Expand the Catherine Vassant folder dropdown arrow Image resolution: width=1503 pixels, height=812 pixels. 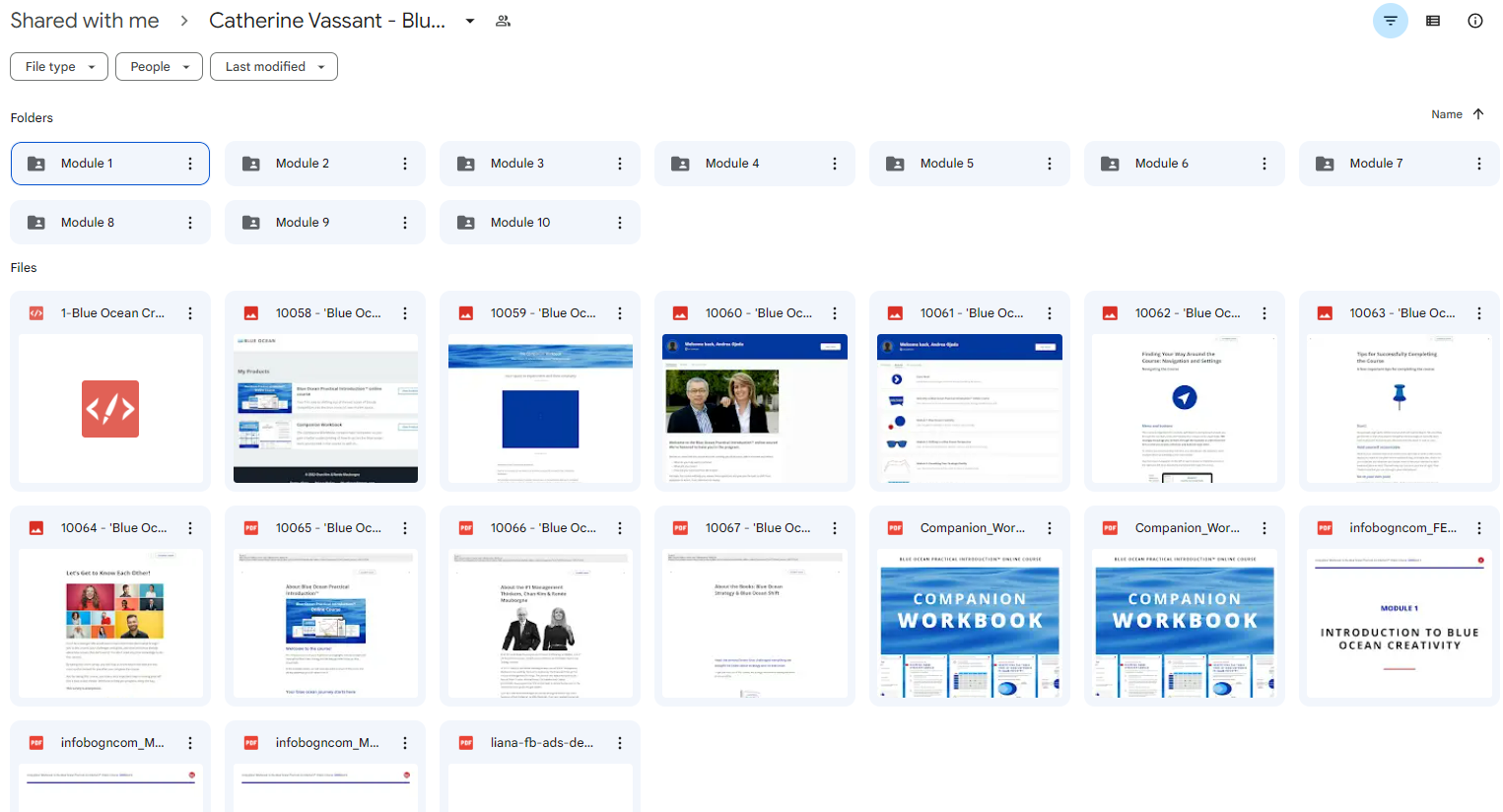pyautogui.click(x=470, y=21)
